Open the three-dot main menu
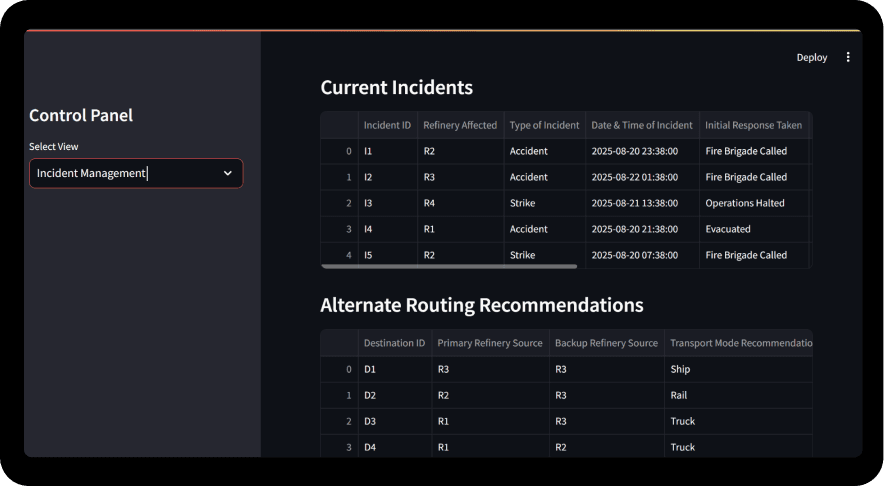This screenshot has width=884, height=486. point(848,57)
